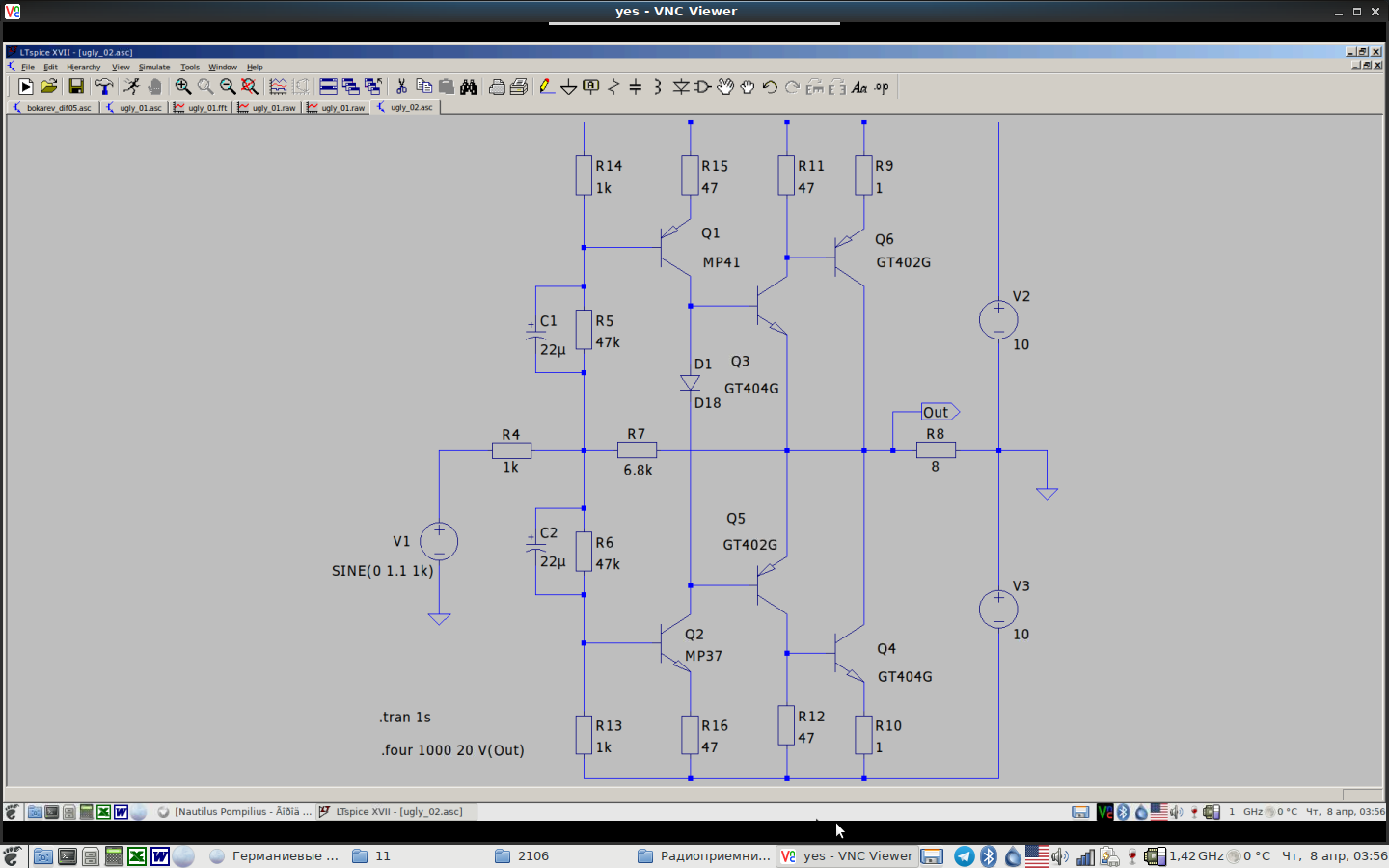Place a diode from toolbar
1389x868 pixels.
pyautogui.click(x=681, y=87)
